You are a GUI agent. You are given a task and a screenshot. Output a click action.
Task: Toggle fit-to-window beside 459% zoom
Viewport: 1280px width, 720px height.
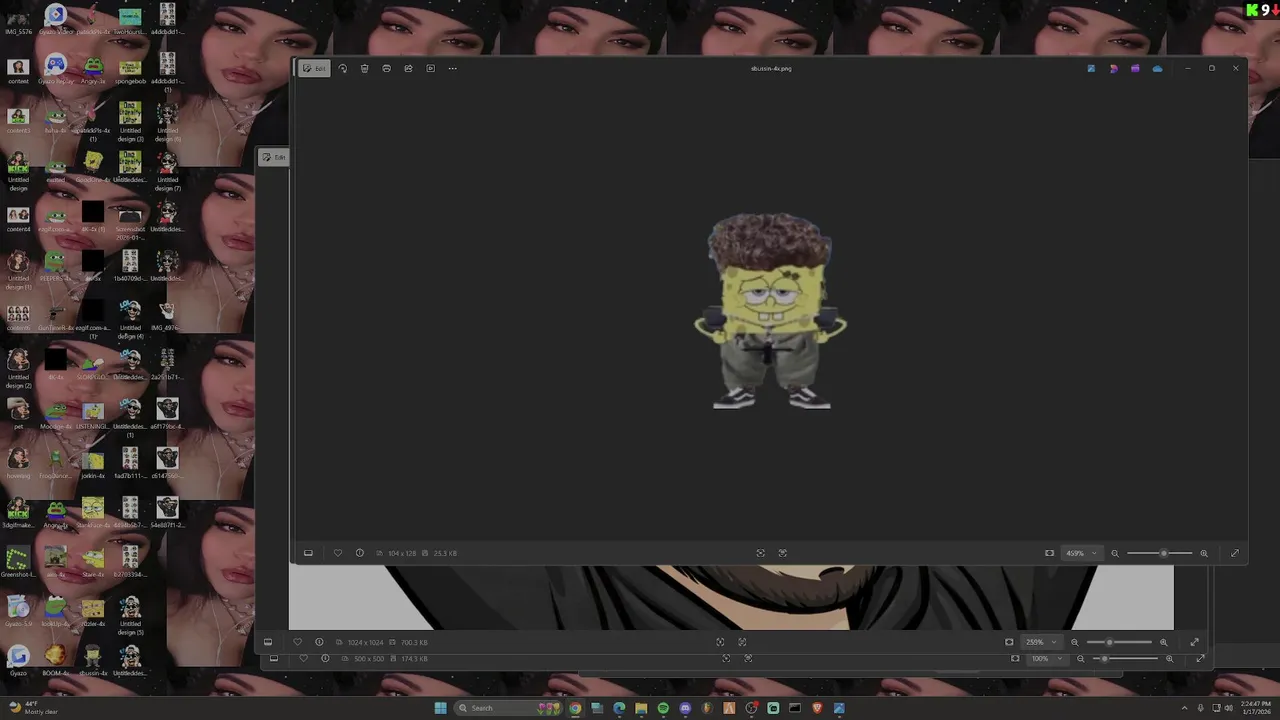point(1049,553)
